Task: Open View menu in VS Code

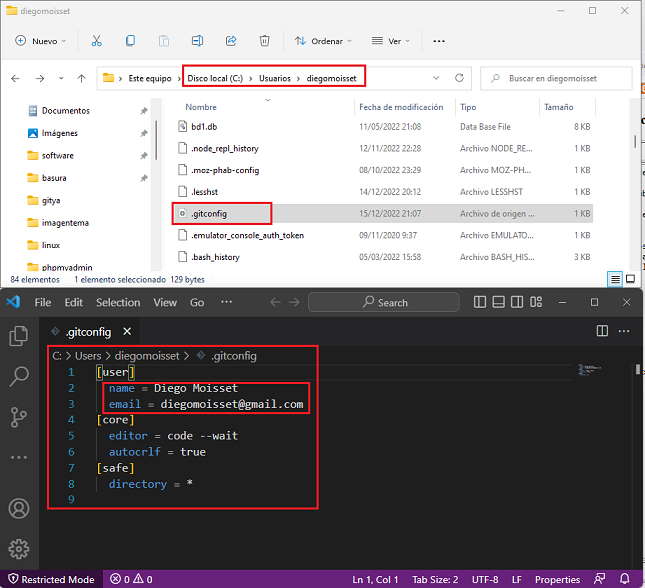Action: (x=165, y=303)
